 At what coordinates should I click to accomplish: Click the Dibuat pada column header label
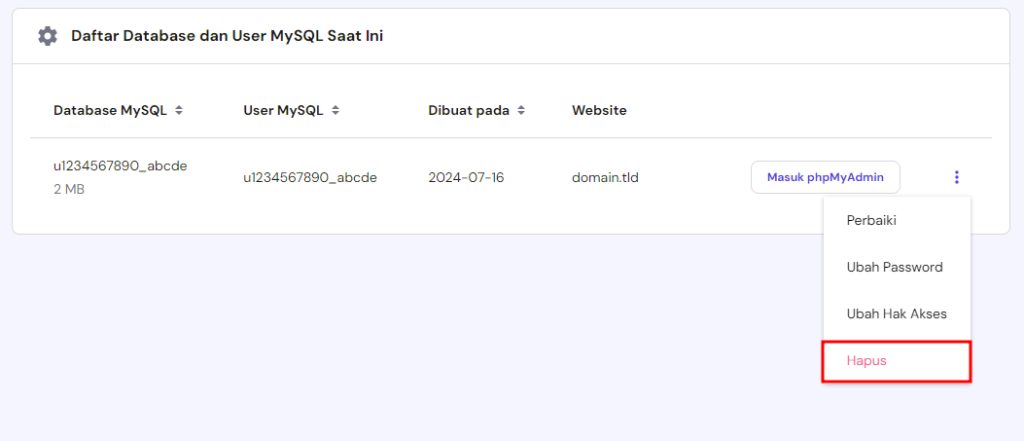tap(470, 110)
